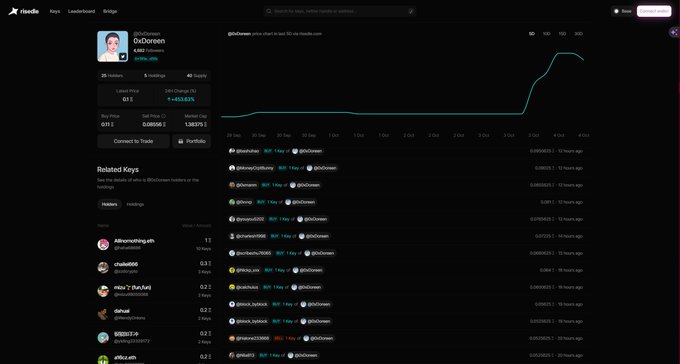The image size is (680, 364).
Task: Click the @scribezhu76065 trade avatar
Action: tap(232, 253)
